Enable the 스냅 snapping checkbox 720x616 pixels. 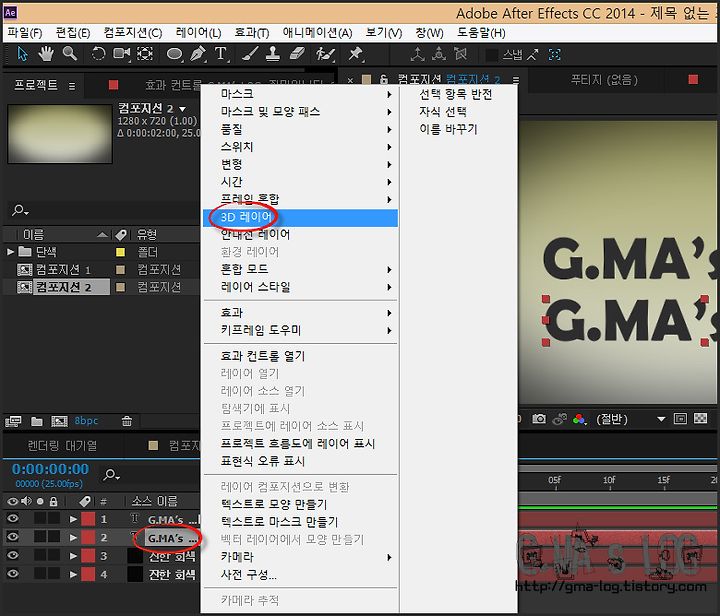click(x=492, y=55)
